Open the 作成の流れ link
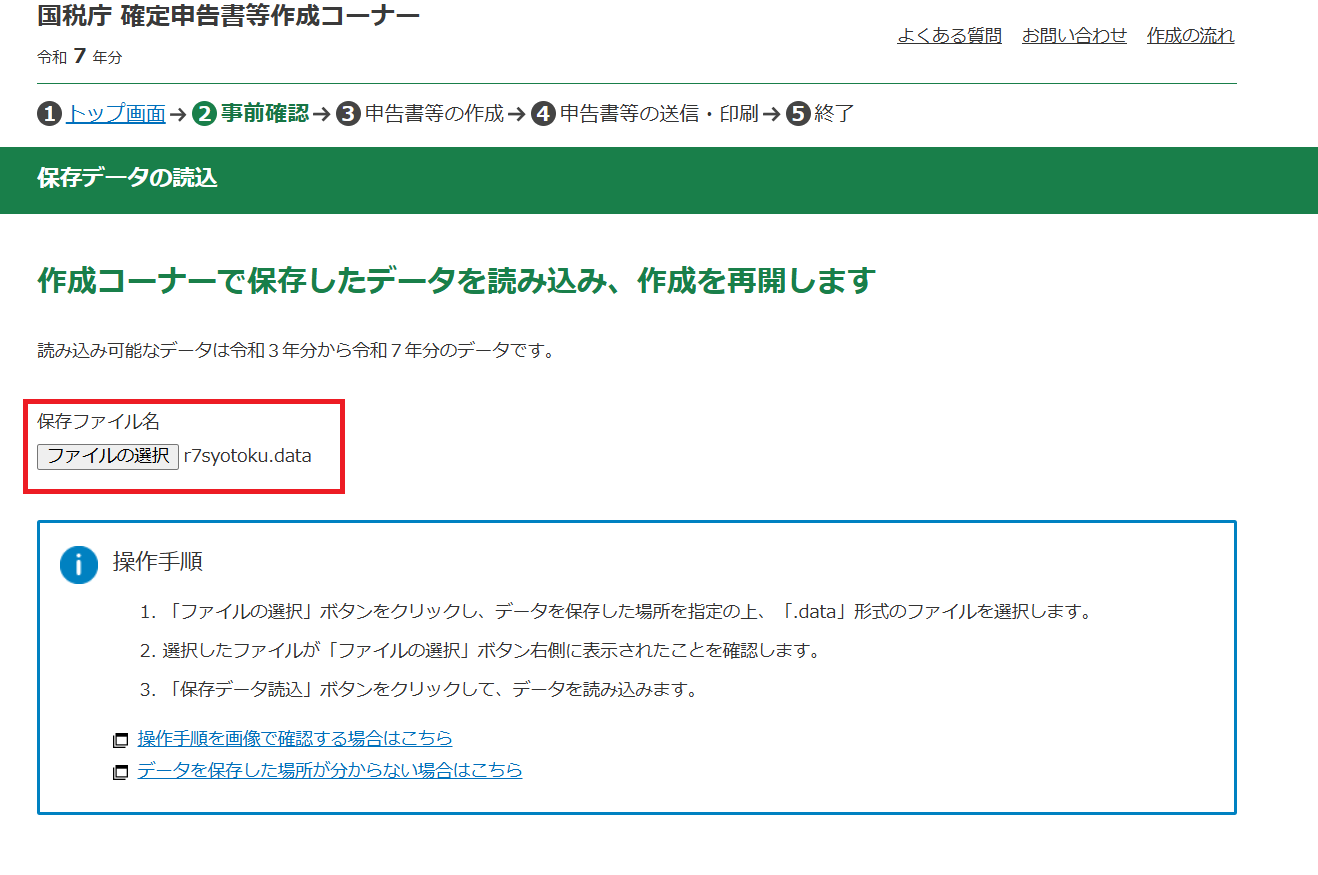 point(1190,36)
